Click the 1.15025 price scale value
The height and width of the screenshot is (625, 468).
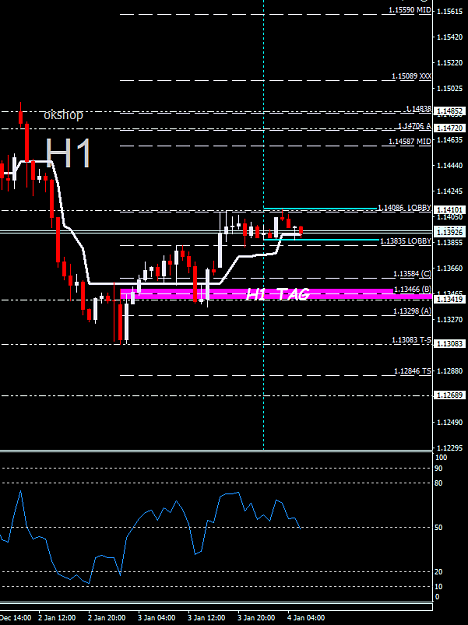coord(450,88)
